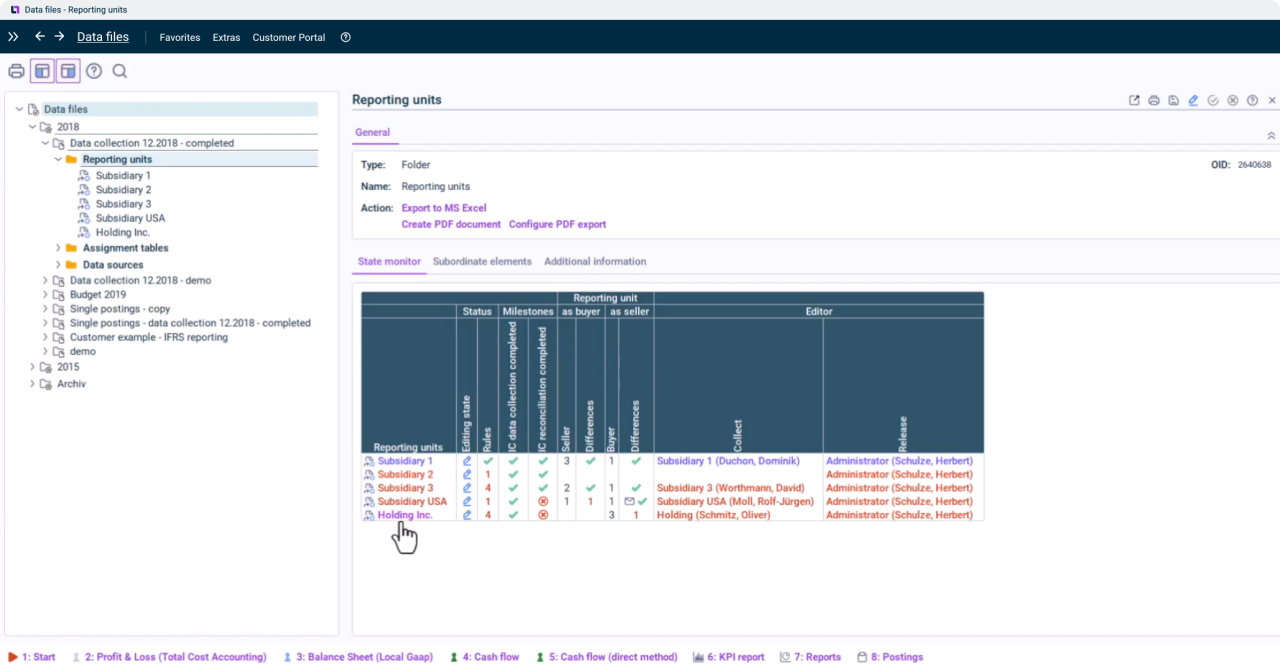Open in new window icon in Reporting units header
The width and height of the screenshot is (1280, 672).
(1134, 100)
